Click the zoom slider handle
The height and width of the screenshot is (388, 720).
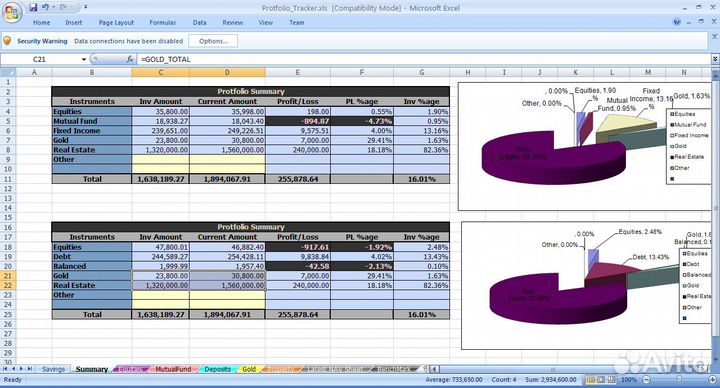point(679,380)
